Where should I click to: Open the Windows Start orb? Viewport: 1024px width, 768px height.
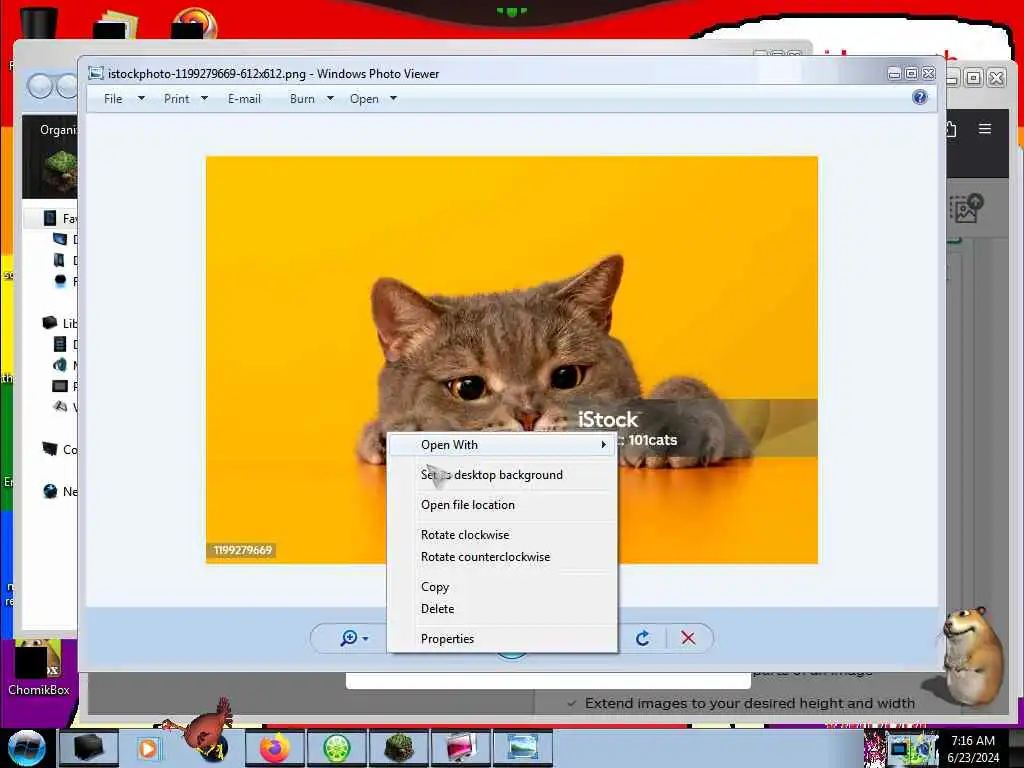point(27,748)
